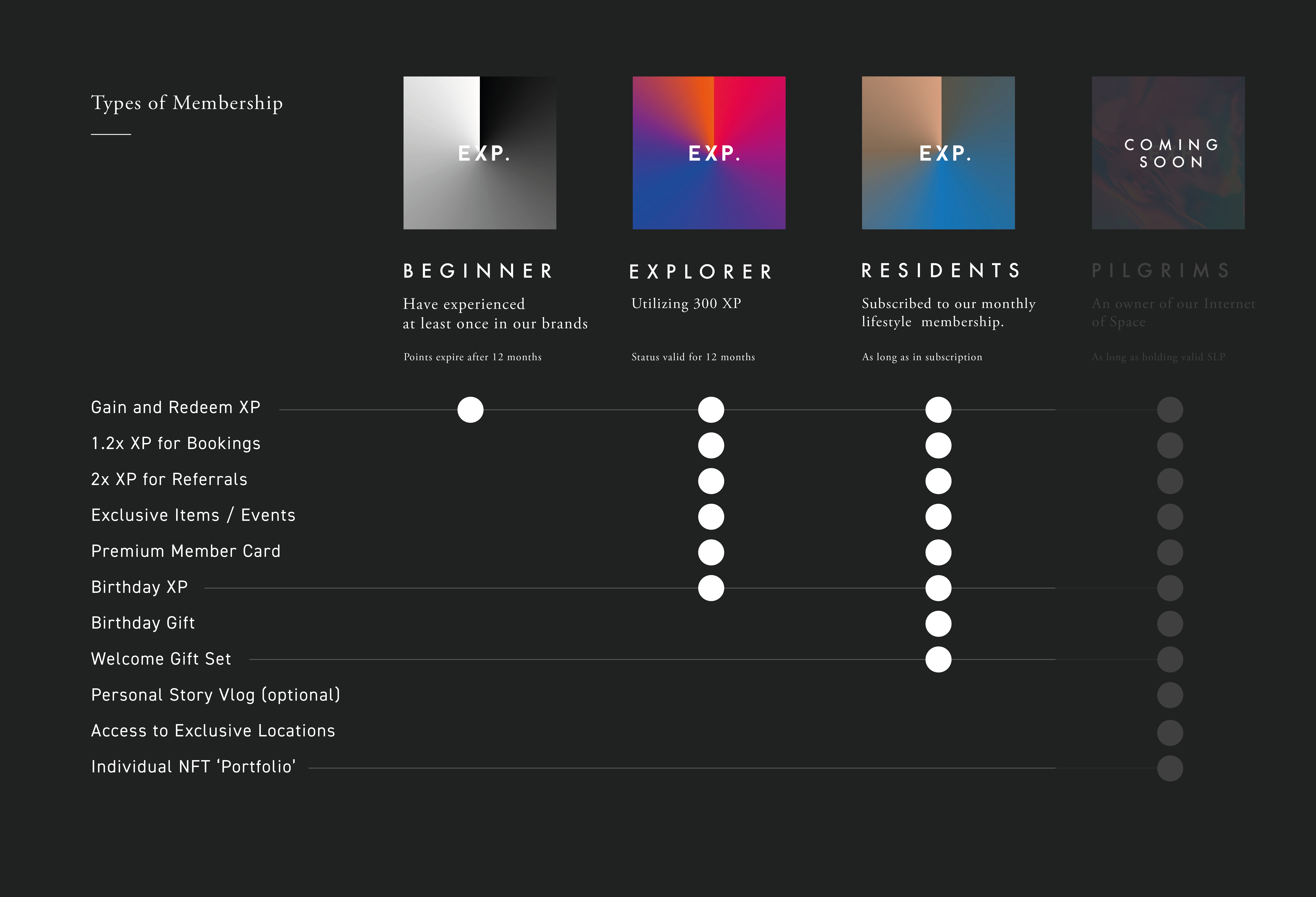Click Pilgrims dot for Welcome Gift Set
The width and height of the screenshot is (1316, 897).
click(1170, 660)
